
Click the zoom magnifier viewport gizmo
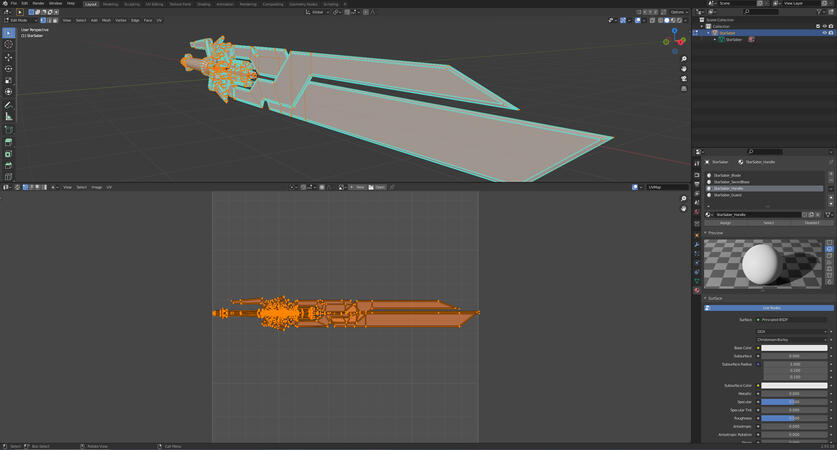(684, 59)
